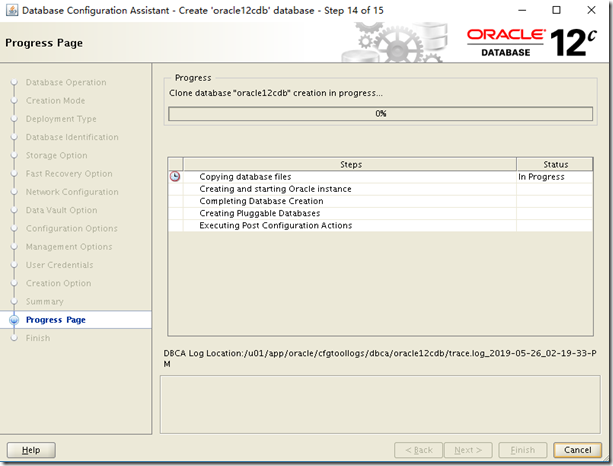Screen dimensions: 613x466
Task: Click the Oracle Database 12c logo
Action: [532, 43]
